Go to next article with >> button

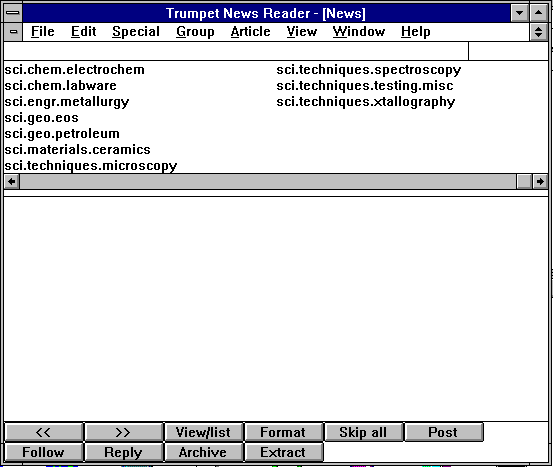[x=123, y=432]
